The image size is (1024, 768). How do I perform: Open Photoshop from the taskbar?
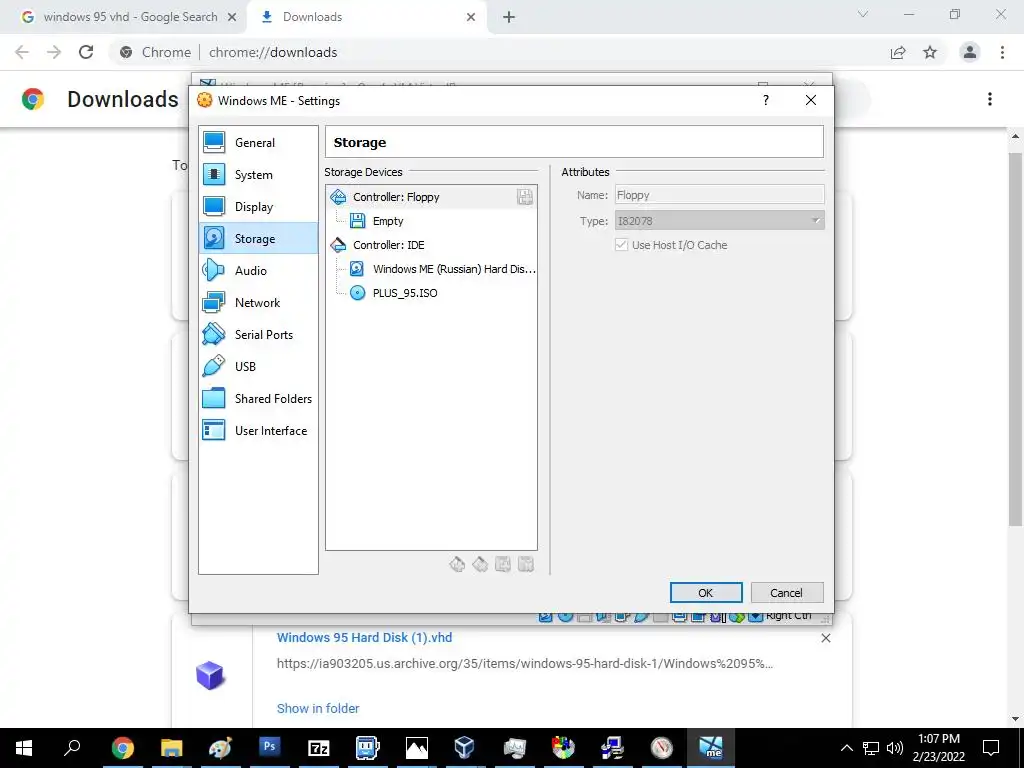pyautogui.click(x=269, y=748)
